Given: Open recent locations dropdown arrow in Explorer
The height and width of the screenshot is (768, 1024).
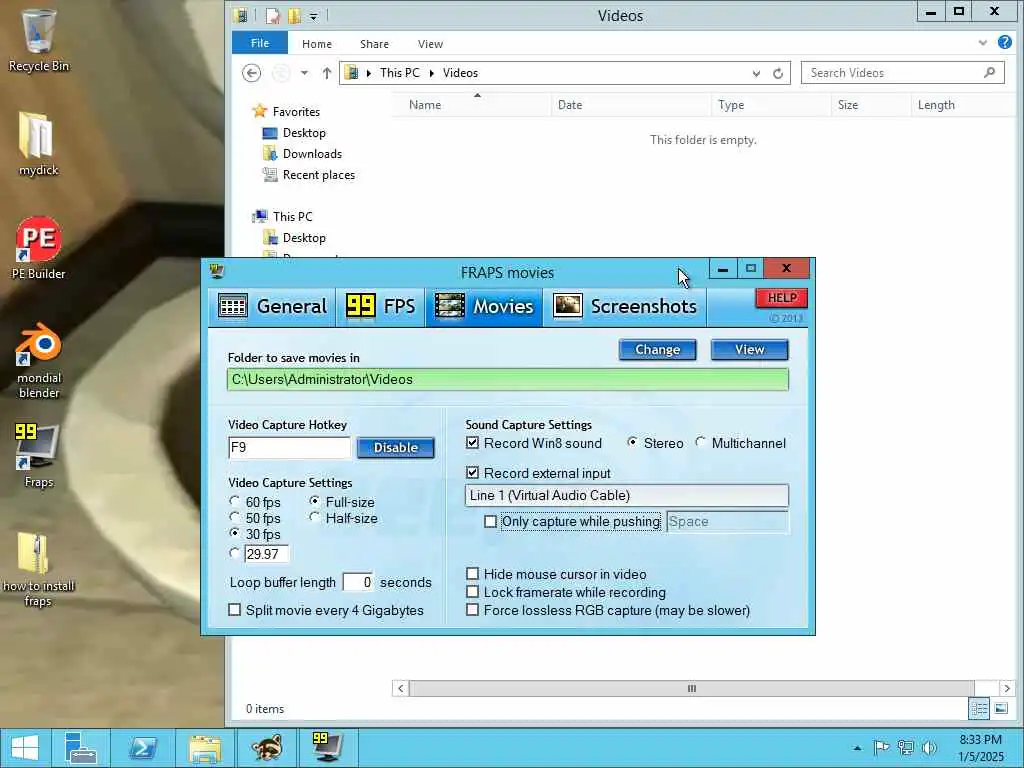Looking at the screenshot, I should 304,72.
